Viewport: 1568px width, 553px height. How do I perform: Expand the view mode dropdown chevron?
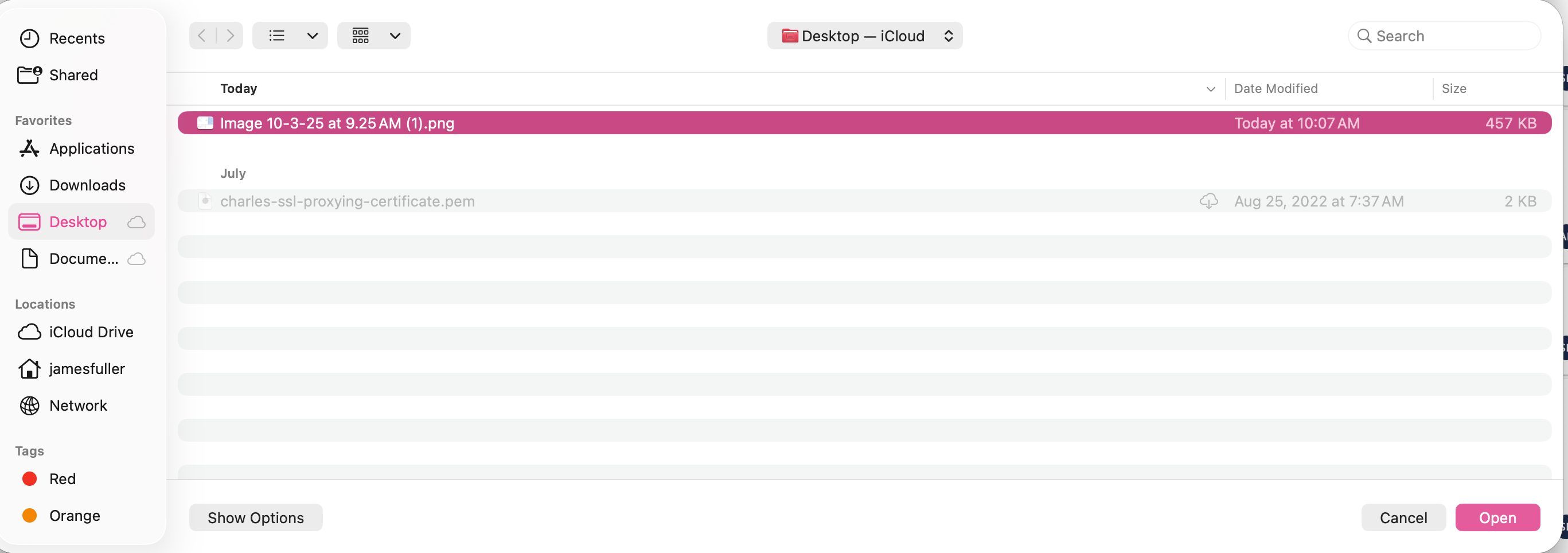tap(312, 36)
